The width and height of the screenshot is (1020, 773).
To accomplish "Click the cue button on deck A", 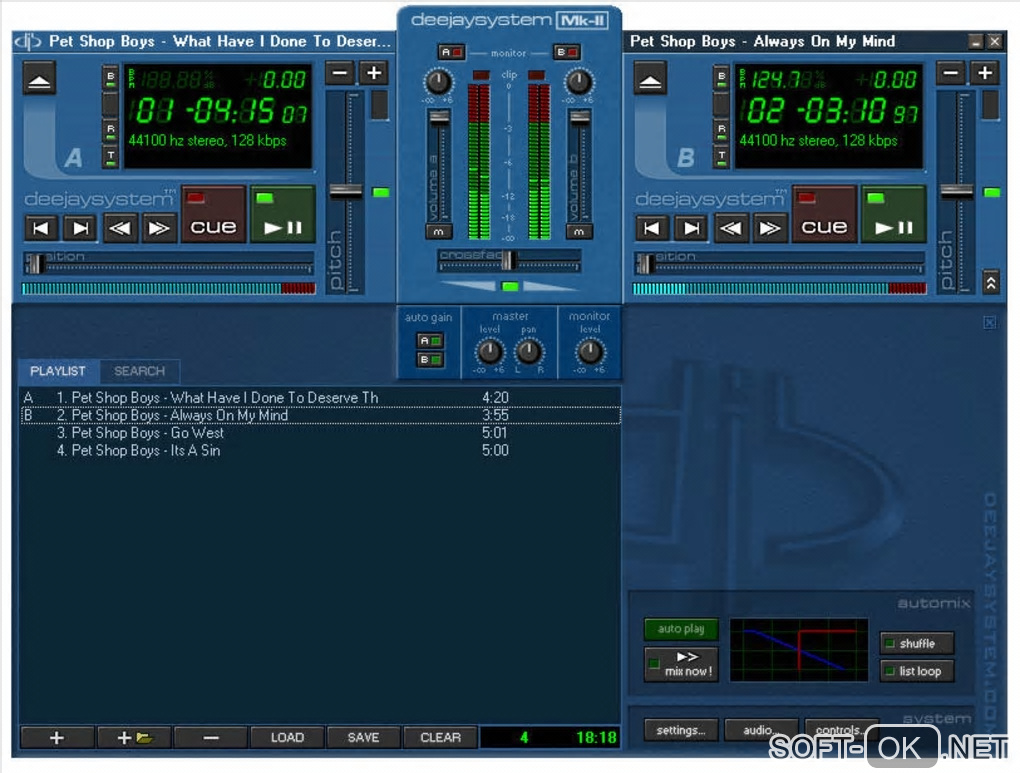I will click(x=213, y=215).
